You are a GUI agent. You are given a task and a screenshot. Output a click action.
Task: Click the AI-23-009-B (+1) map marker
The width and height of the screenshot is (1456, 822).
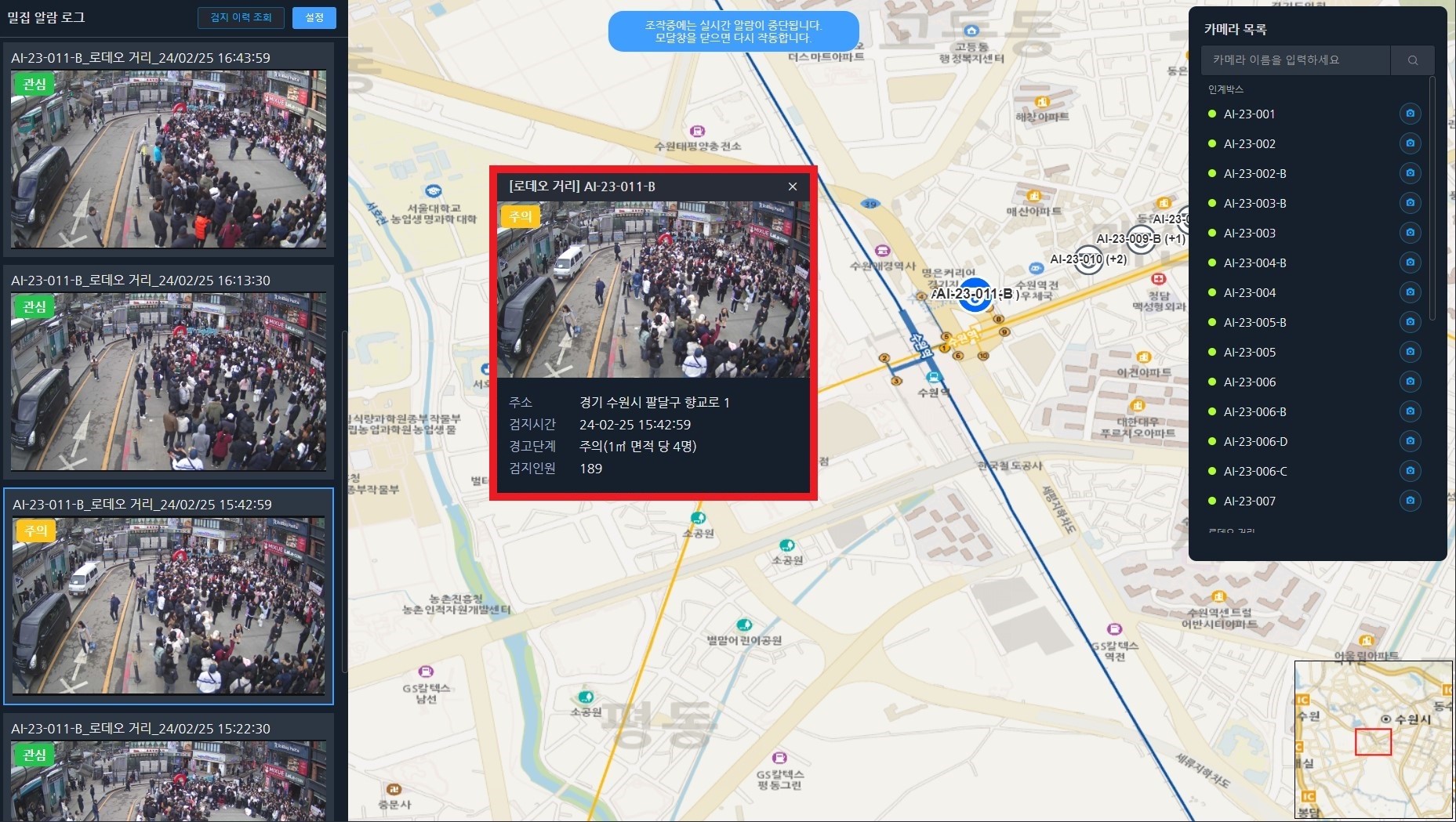[1141, 239]
